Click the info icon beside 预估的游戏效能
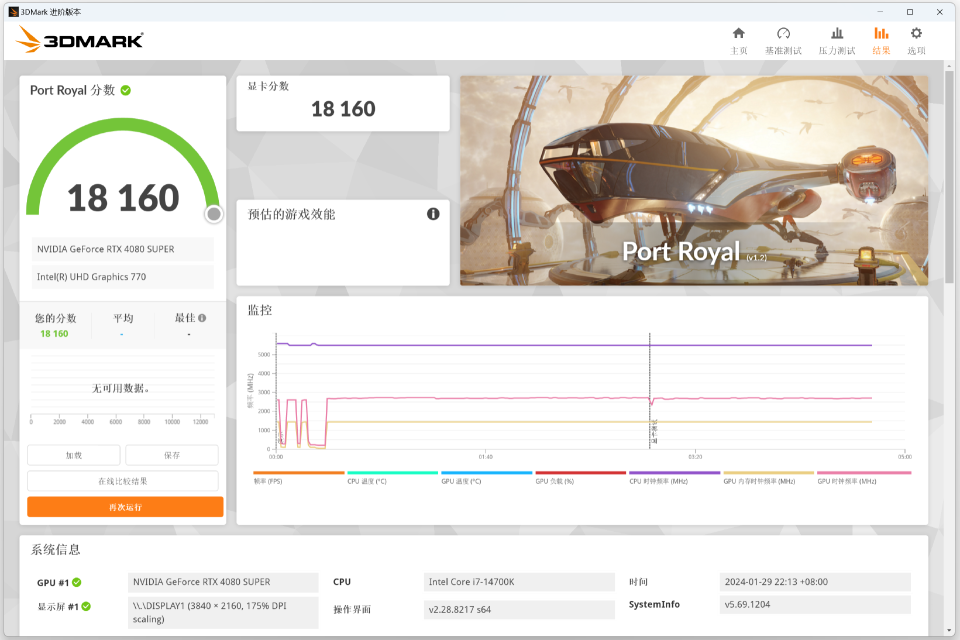 coord(433,214)
